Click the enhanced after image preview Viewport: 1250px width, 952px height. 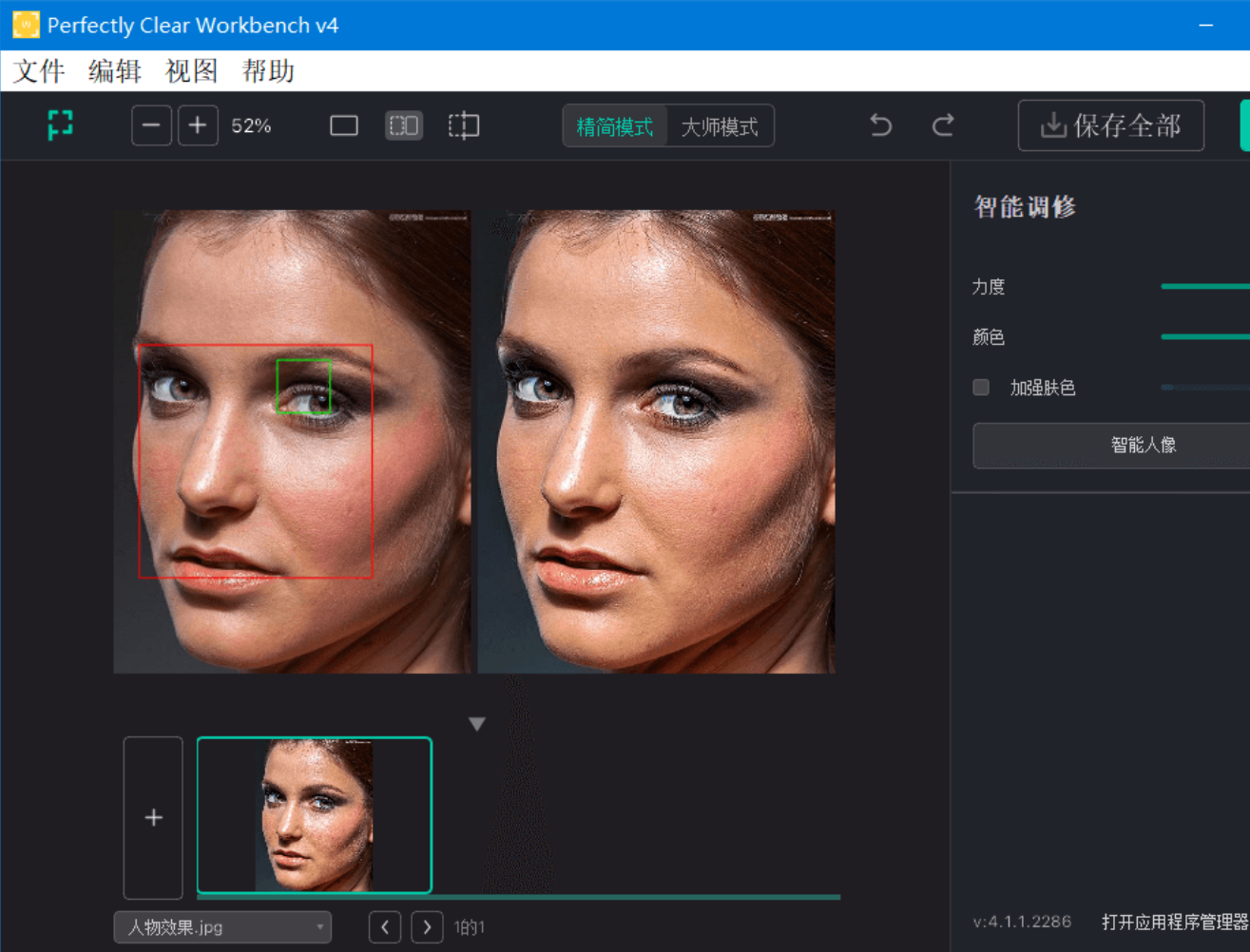[x=657, y=442]
